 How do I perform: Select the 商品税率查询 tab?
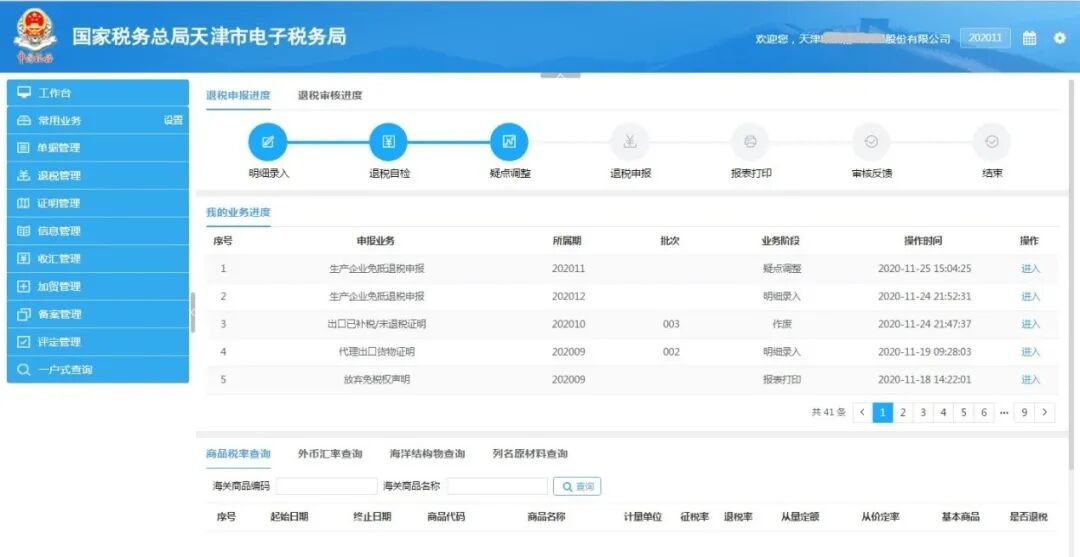[238, 454]
